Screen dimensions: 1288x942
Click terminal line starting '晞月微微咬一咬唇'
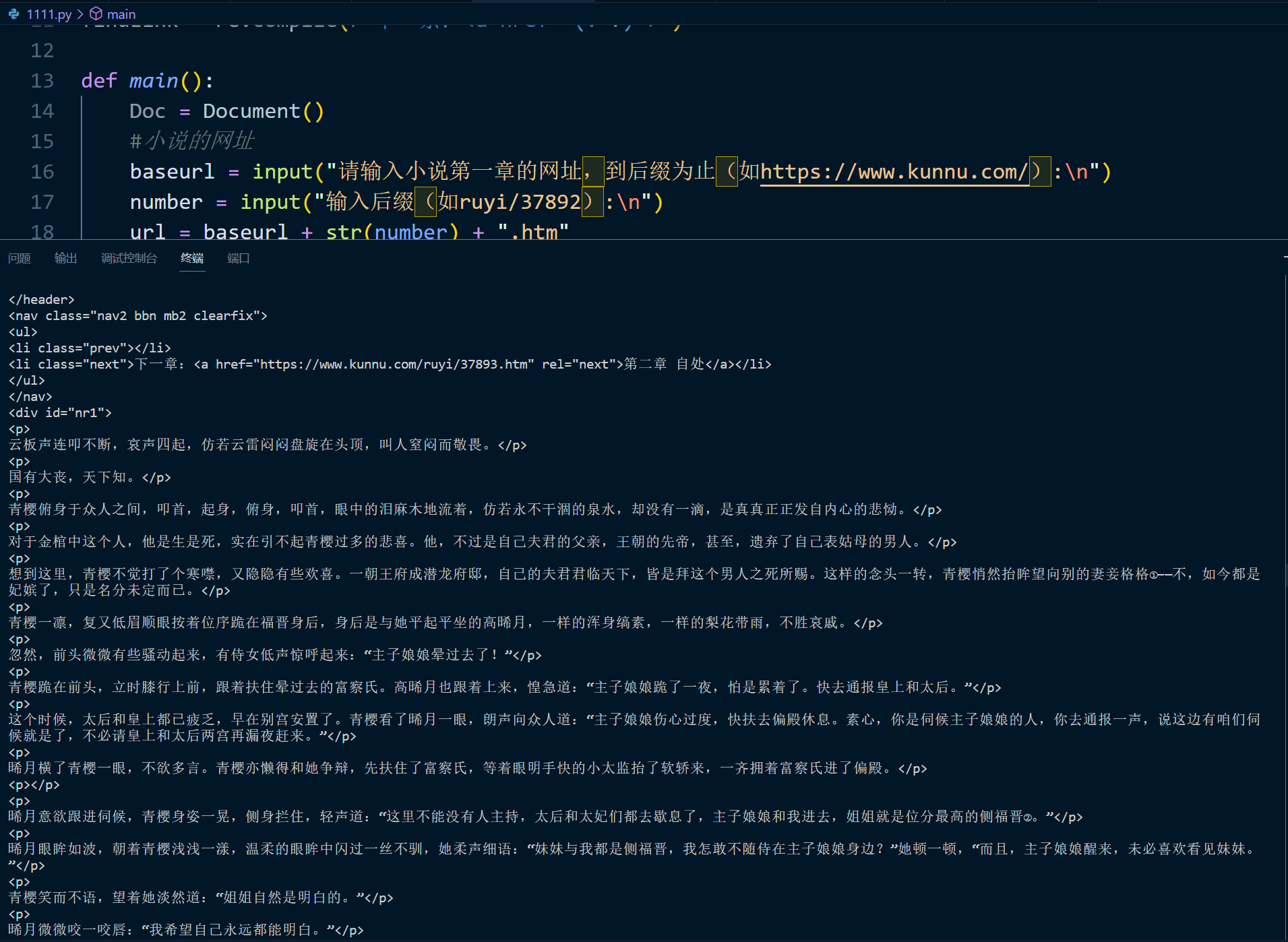point(186,930)
